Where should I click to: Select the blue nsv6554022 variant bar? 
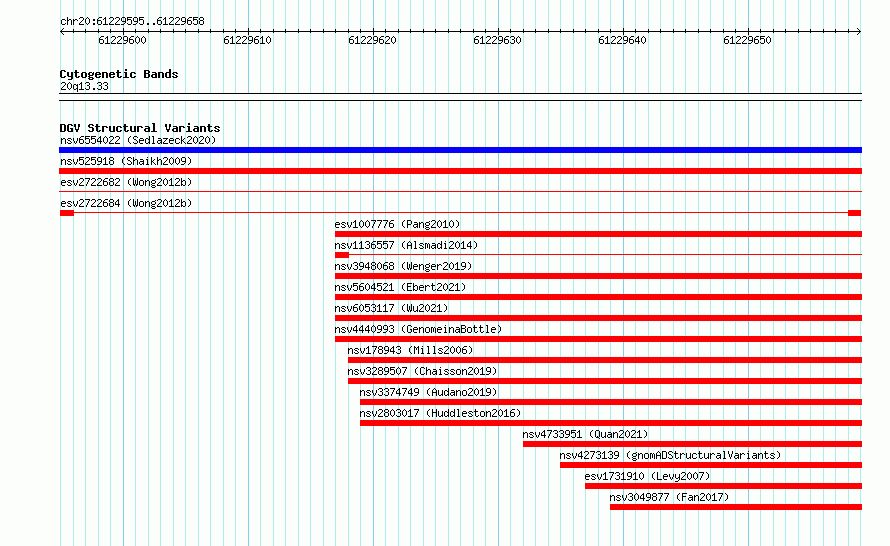(460, 150)
